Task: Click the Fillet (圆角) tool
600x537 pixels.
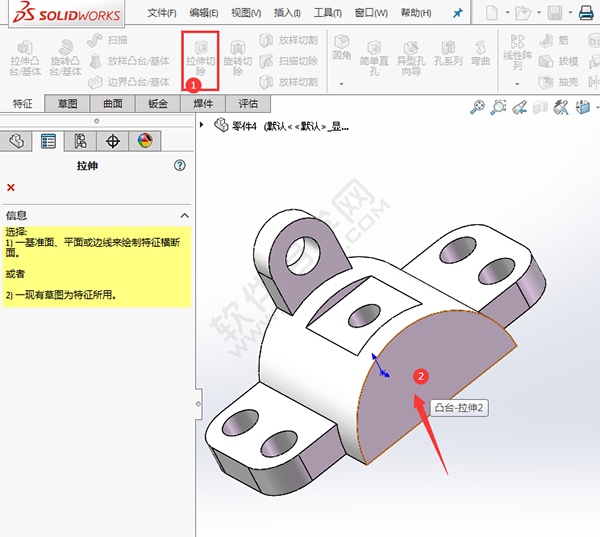Action: coord(342,48)
